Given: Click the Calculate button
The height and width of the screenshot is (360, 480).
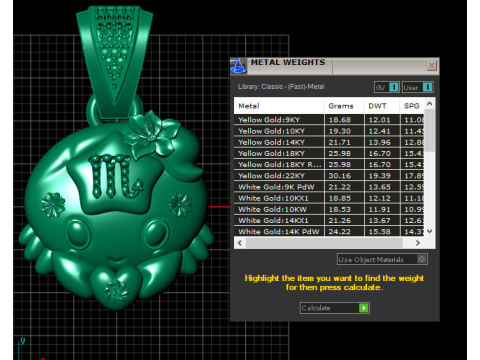Looking at the screenshot, I should 334,308.
